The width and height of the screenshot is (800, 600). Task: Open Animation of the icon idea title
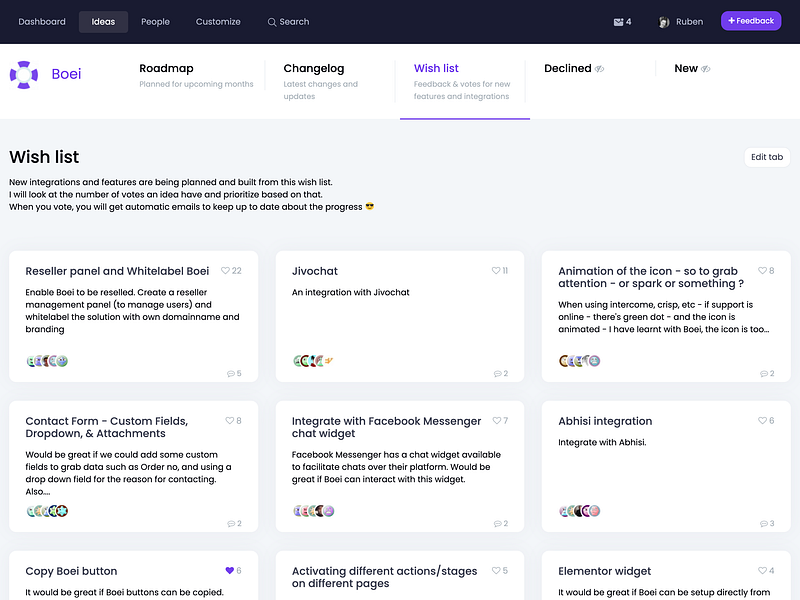point(651,278)
